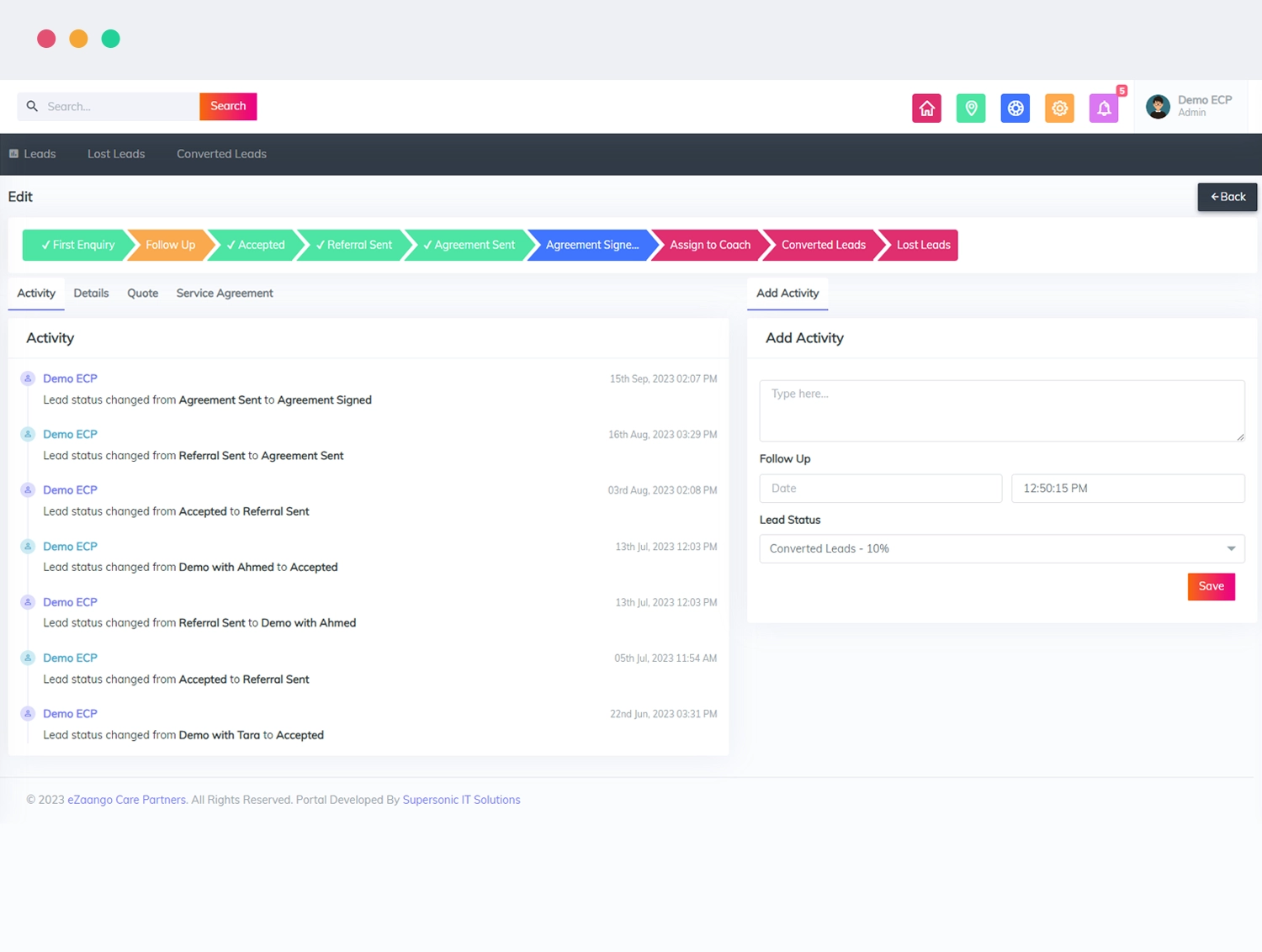Open Supersonic IT Solutions footer link
This screenshot has height=952, width=1262.
461,800
